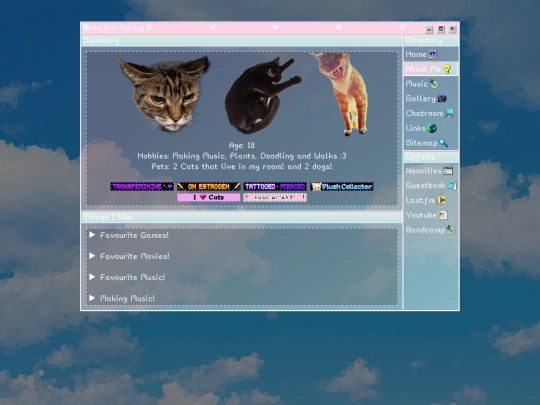Image resolution: width=540 pixels, height=405 pixels.
Task: Click the I heart Cats badge
Action: pos(209,197)
